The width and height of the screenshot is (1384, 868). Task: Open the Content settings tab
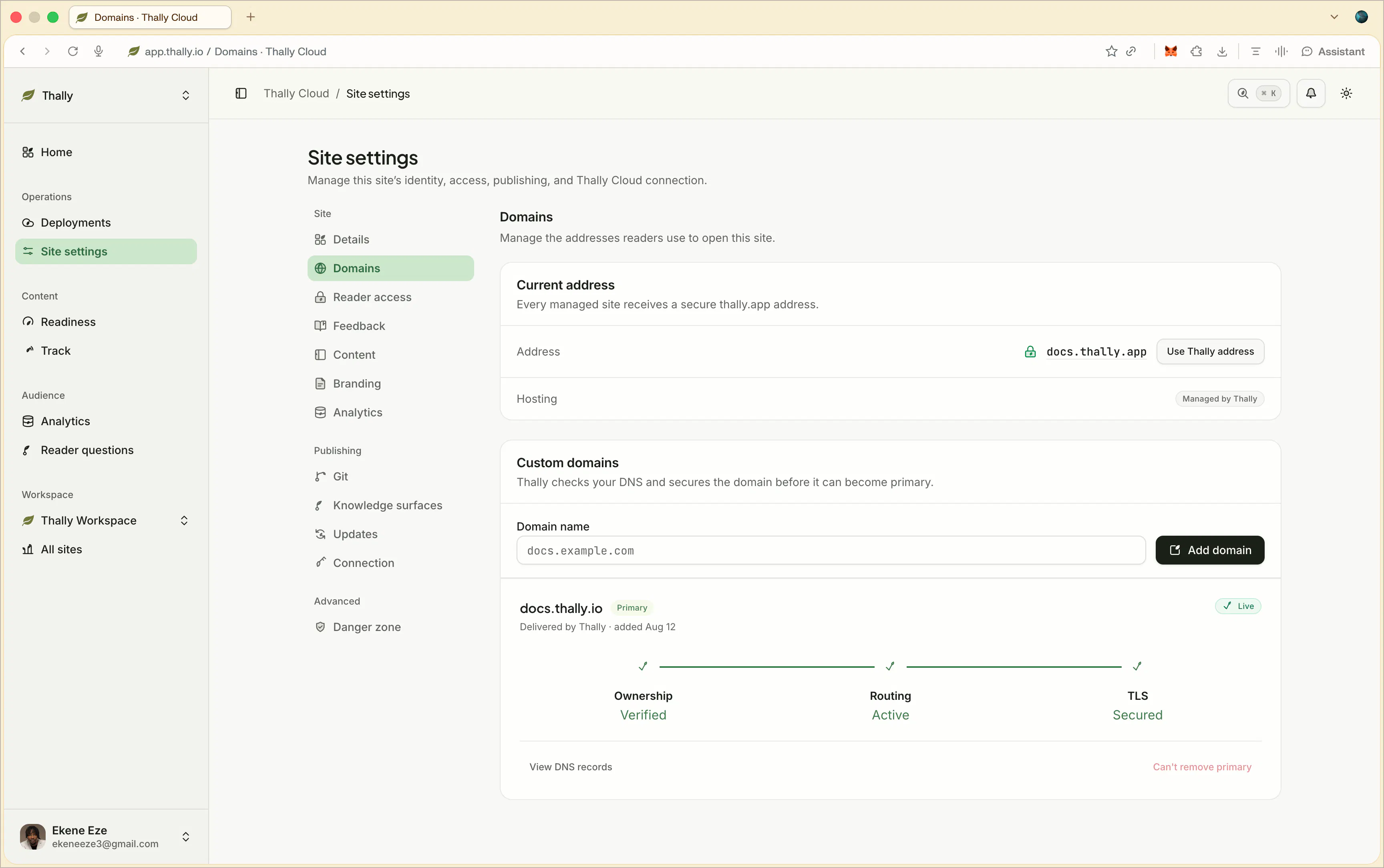point(391,355)
